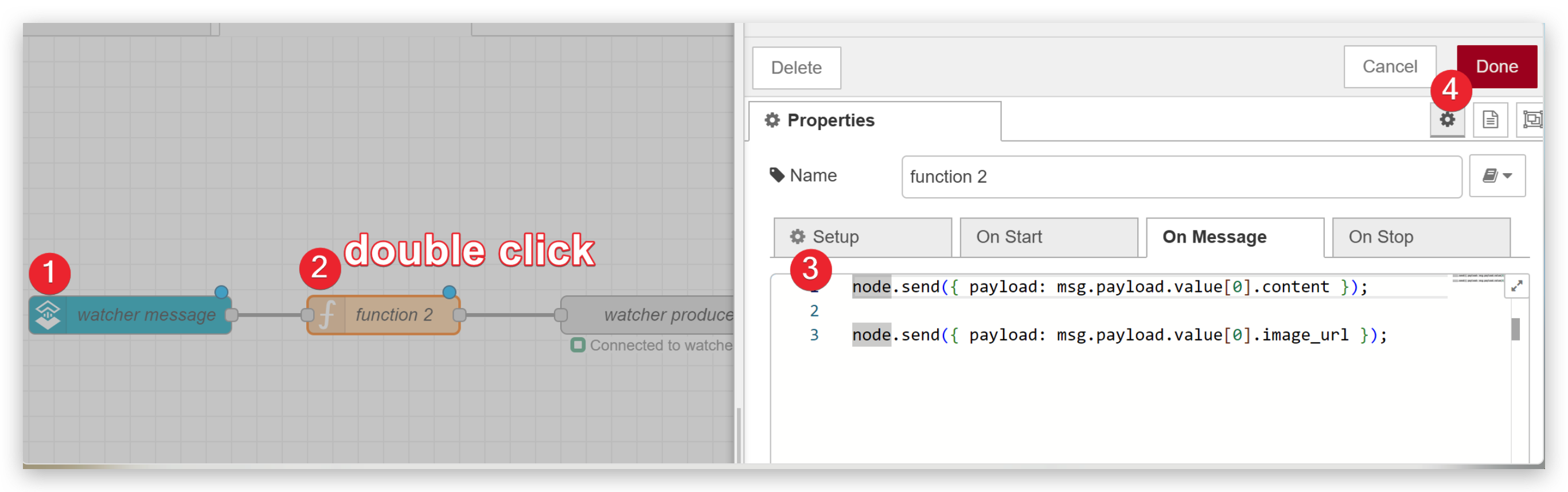Expand the code editor to fullscreen
This screenshot has height=492, width=1568.
pos(1516,286)
